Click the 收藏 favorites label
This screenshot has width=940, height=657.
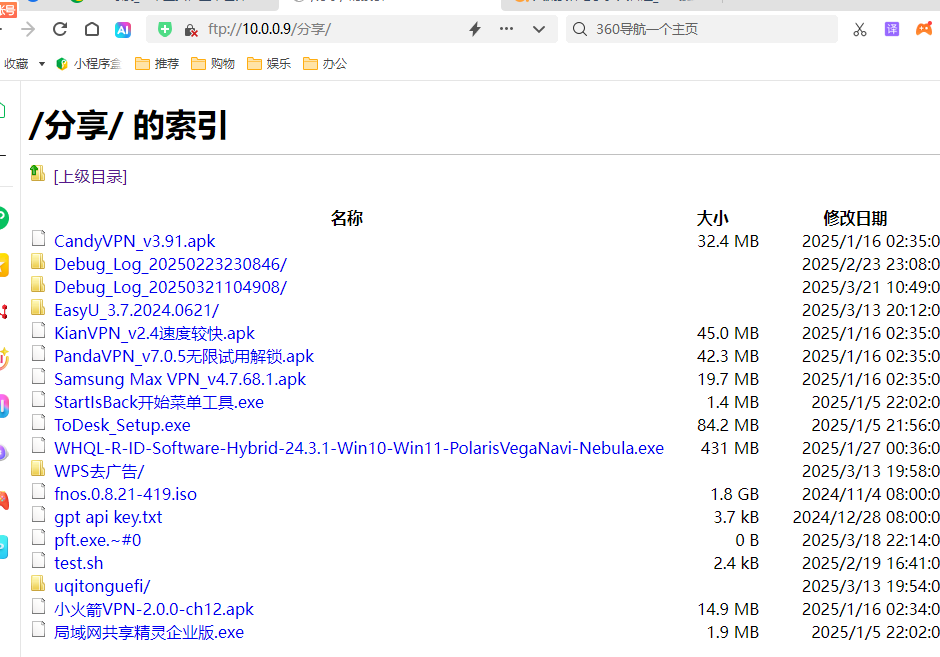pyautogui.click(x=16, y=64)
